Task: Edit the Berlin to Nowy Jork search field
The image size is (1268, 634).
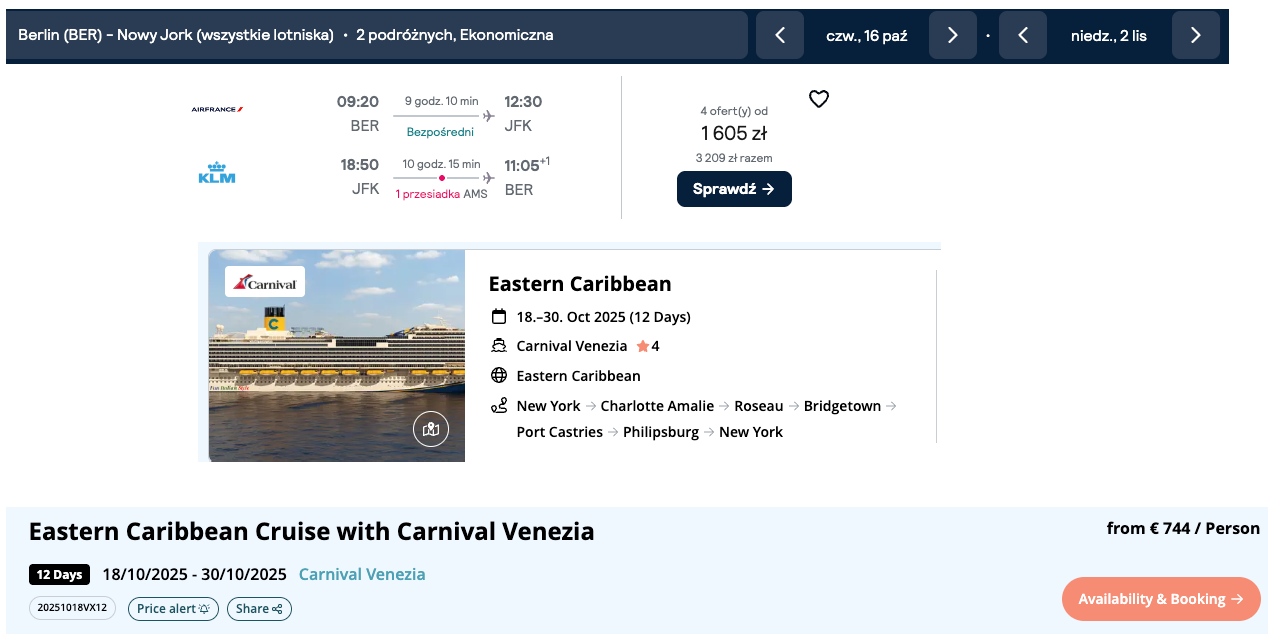Action: (x=380, y=36)
